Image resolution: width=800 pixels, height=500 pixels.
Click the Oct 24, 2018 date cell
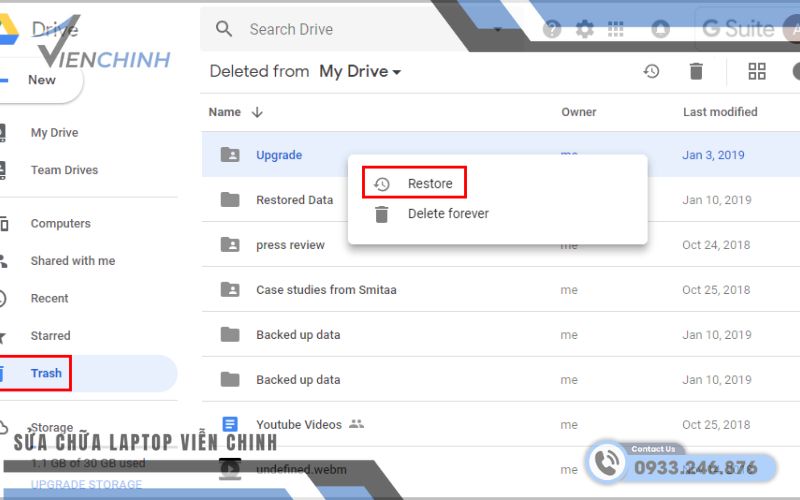pos(716,245)
